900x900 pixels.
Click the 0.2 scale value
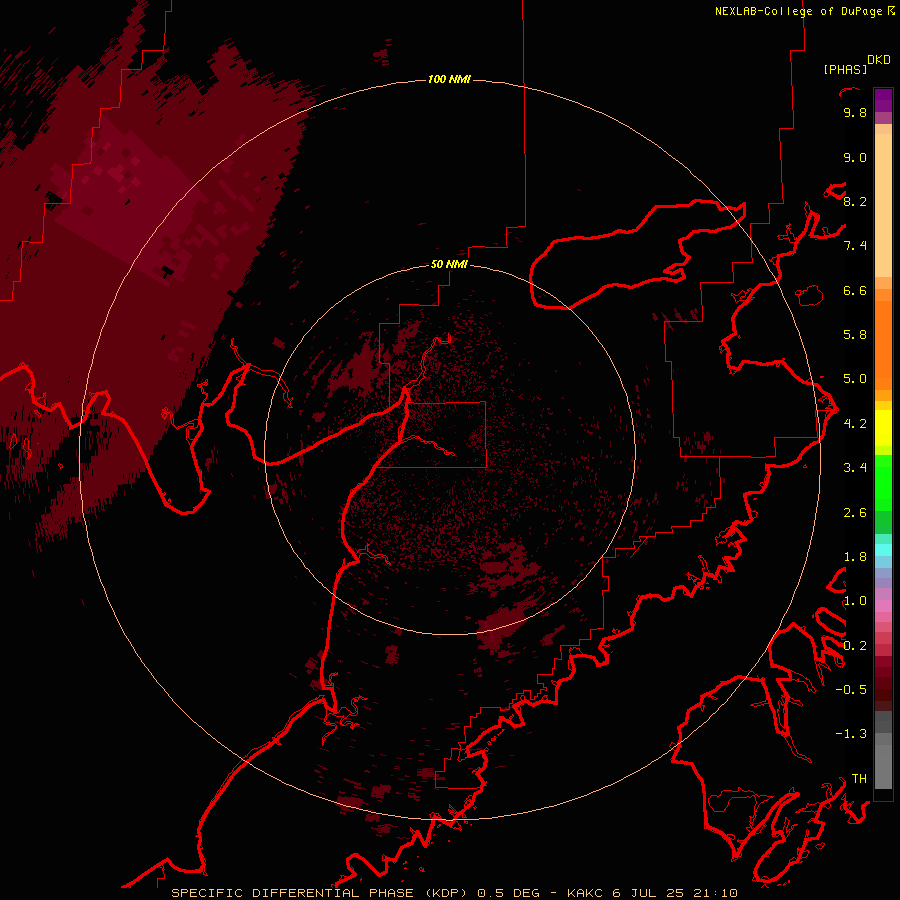[855, 646]
